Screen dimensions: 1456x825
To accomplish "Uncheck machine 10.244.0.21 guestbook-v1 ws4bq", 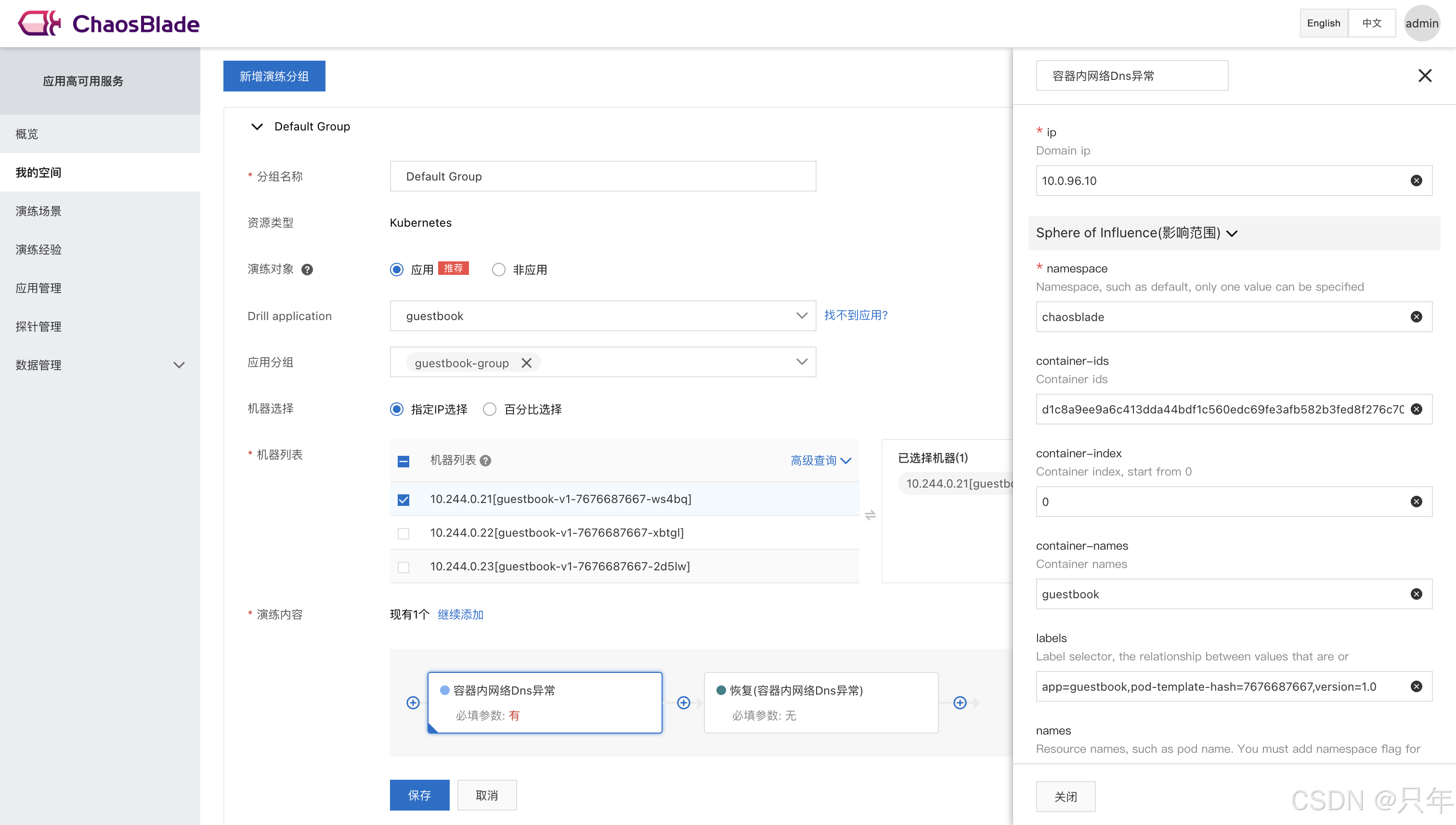I will (x=403, y=500).
